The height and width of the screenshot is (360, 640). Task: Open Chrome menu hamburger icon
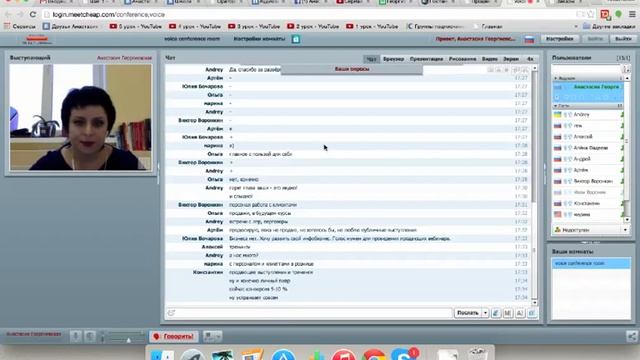tap(632, 15)
